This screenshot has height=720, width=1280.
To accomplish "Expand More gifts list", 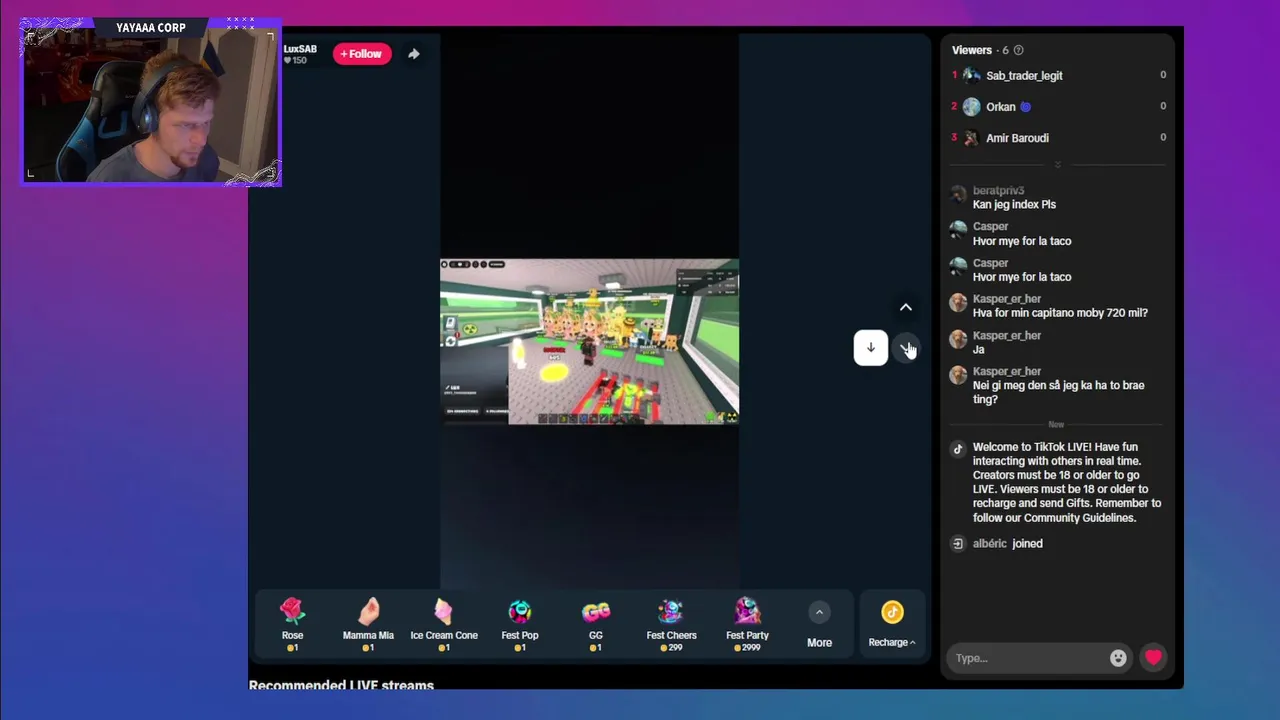I will click(819, 626).
